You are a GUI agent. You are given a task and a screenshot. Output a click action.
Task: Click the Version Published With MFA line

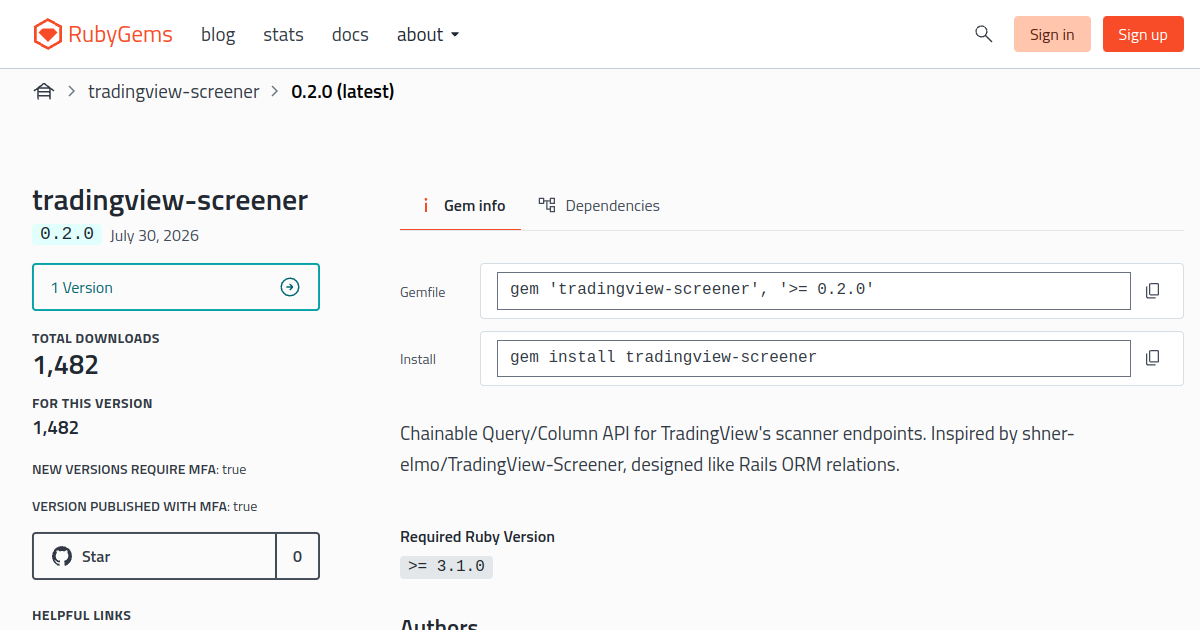click(x=144, y=507)
